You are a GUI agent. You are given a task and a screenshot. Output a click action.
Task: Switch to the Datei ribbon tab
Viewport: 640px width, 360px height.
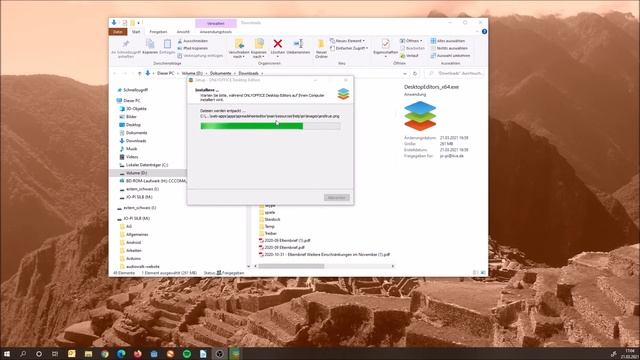pos(118,32)
